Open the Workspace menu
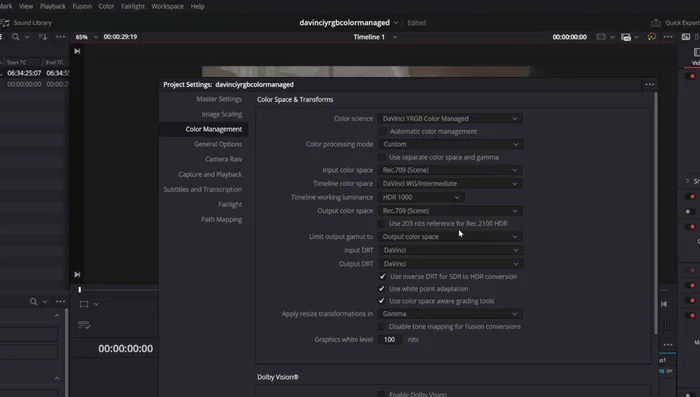700x397 pixels. (167, 6)
